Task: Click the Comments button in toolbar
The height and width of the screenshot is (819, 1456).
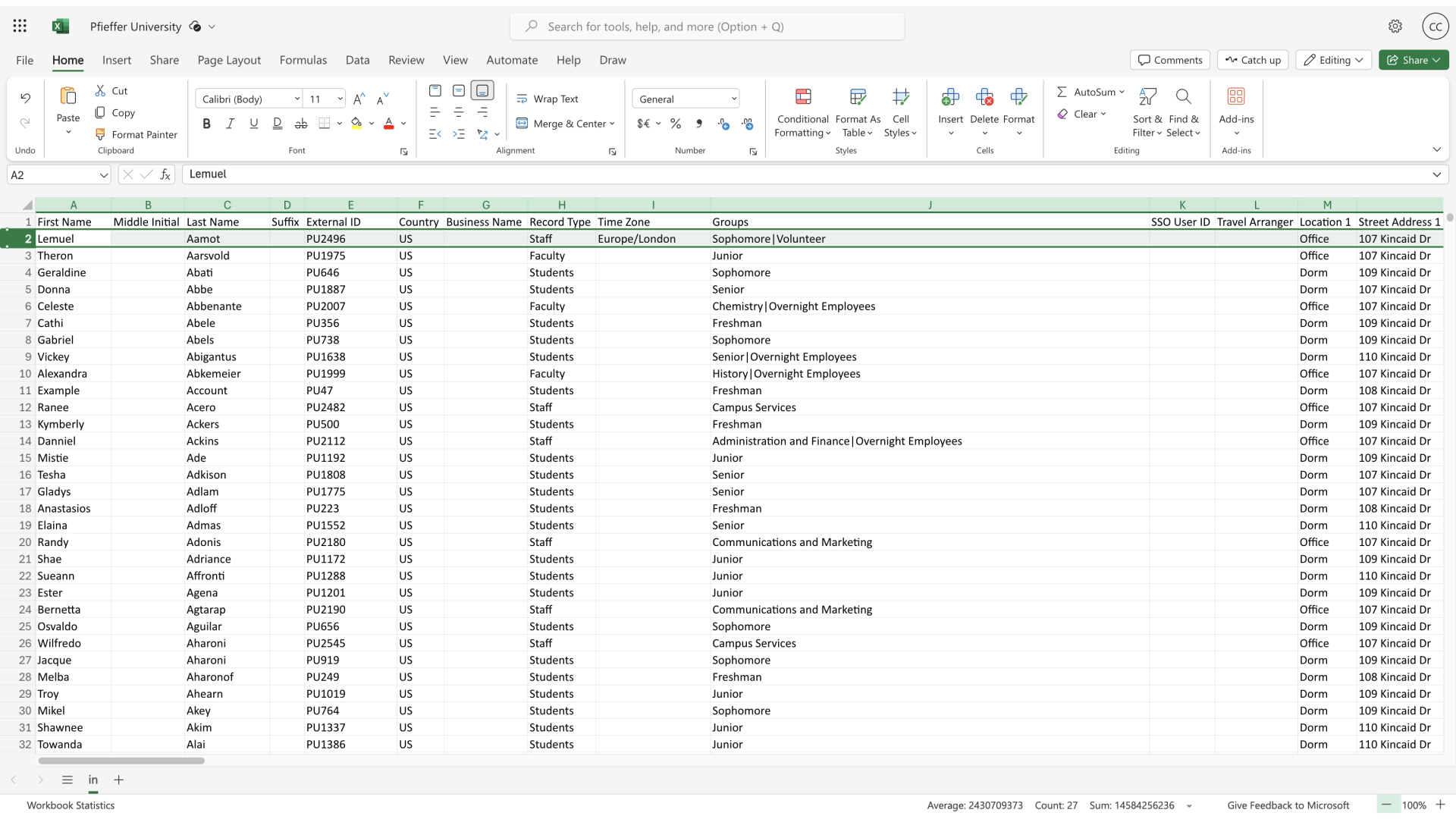Action: (x=1171, y=59)
